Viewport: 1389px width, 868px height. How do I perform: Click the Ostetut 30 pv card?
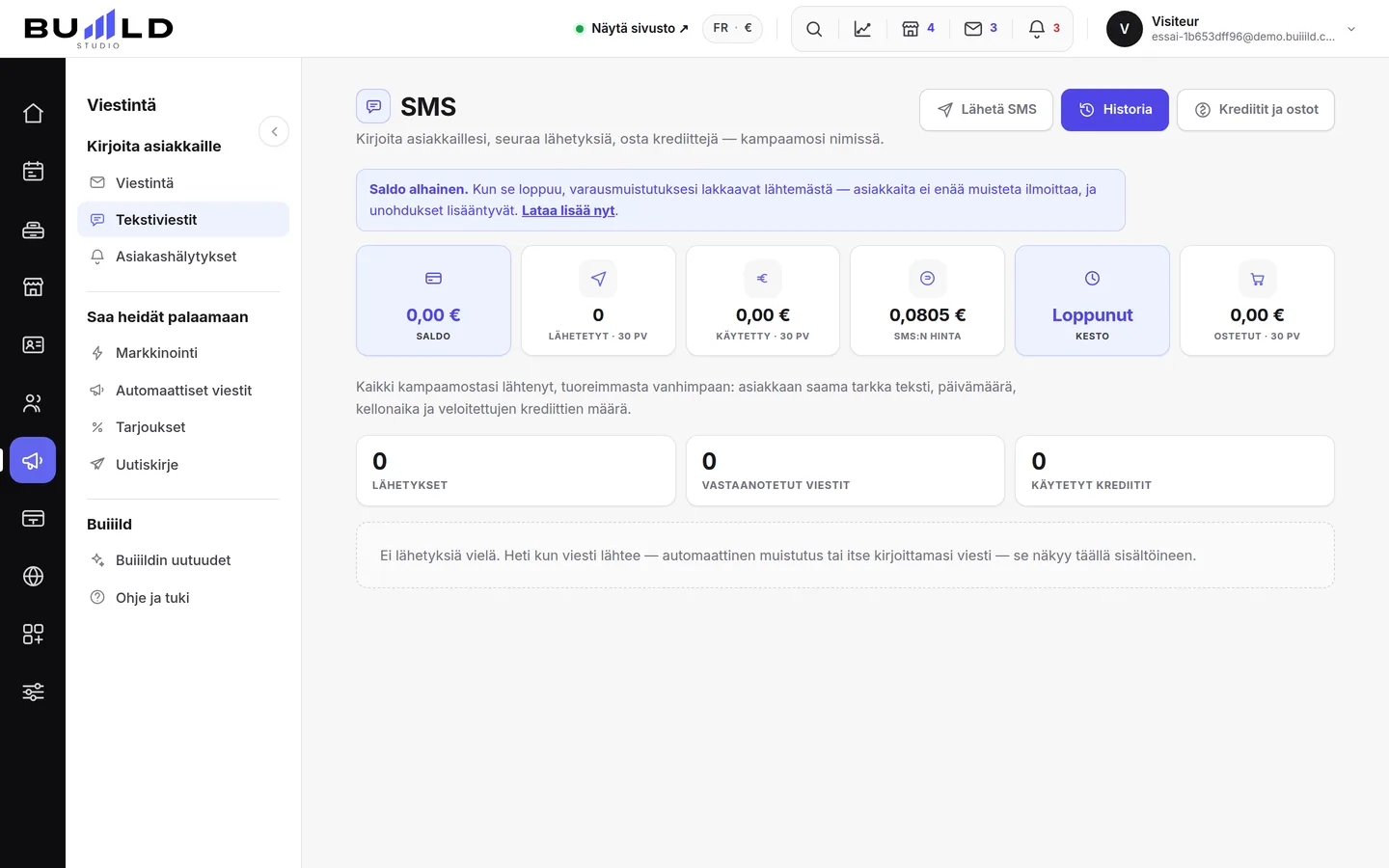click(1257, 300)
